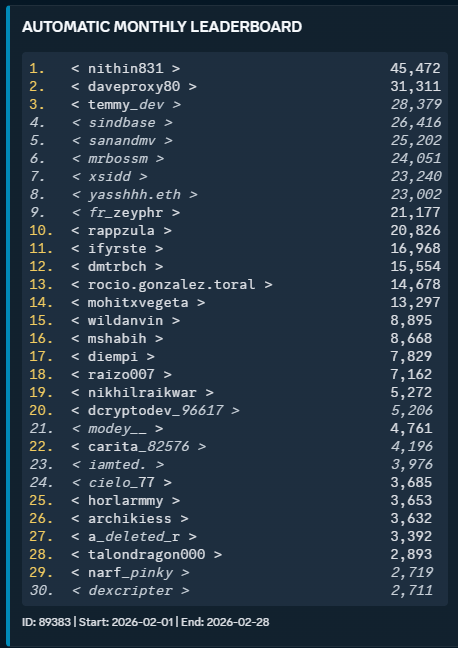This screenshot has height=648, width=458.
Task: Select score 3,653
Action: point(411,501)
